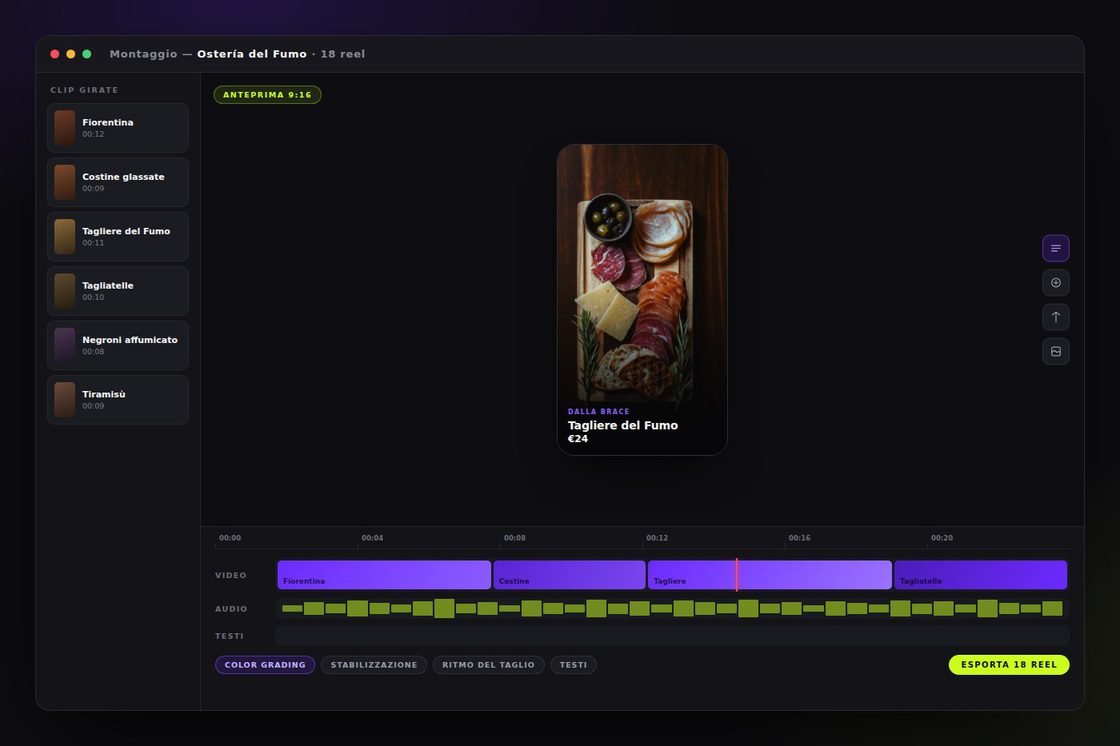This screenshot has width=1120, height=746.
Task: Select the Costine glassate clip thumbnail
Action: [x=65, y=182]
